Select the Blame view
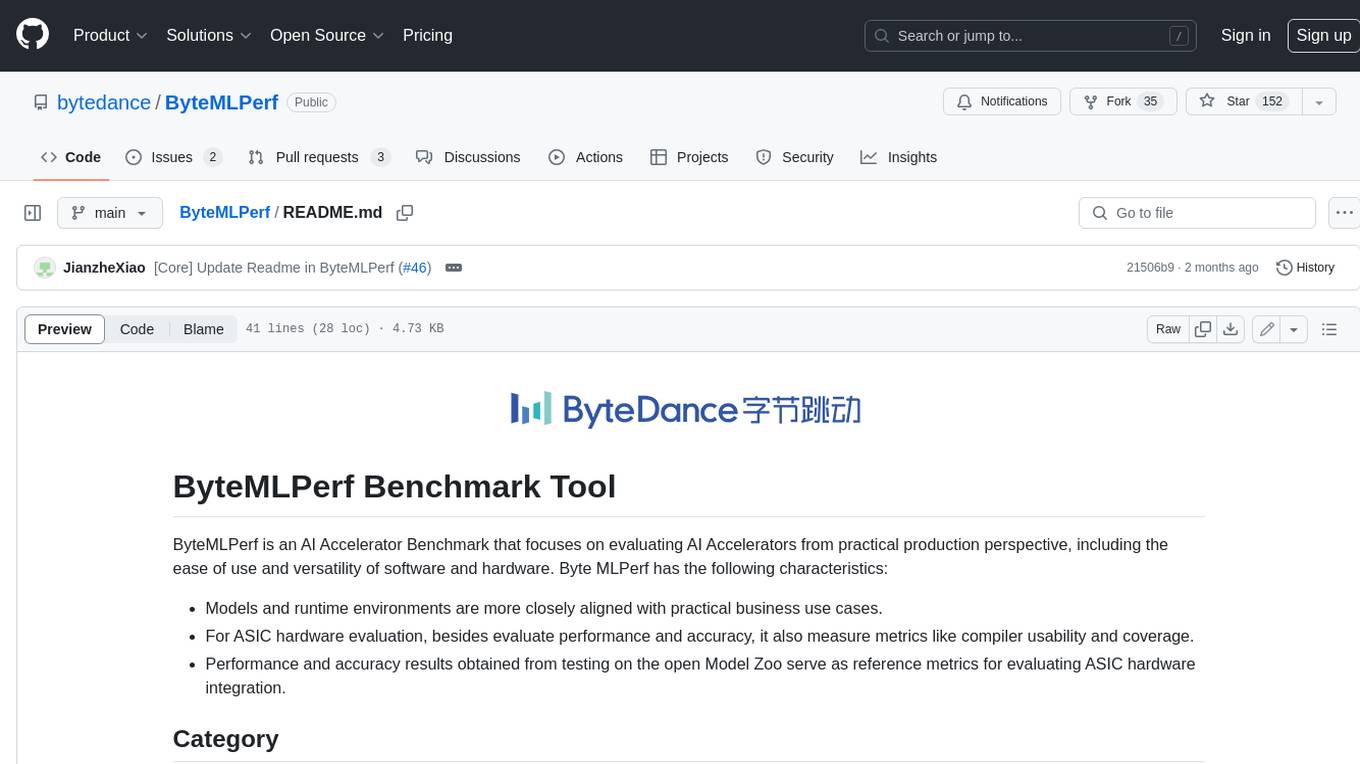1360x764 pixels. coord(203,329)
